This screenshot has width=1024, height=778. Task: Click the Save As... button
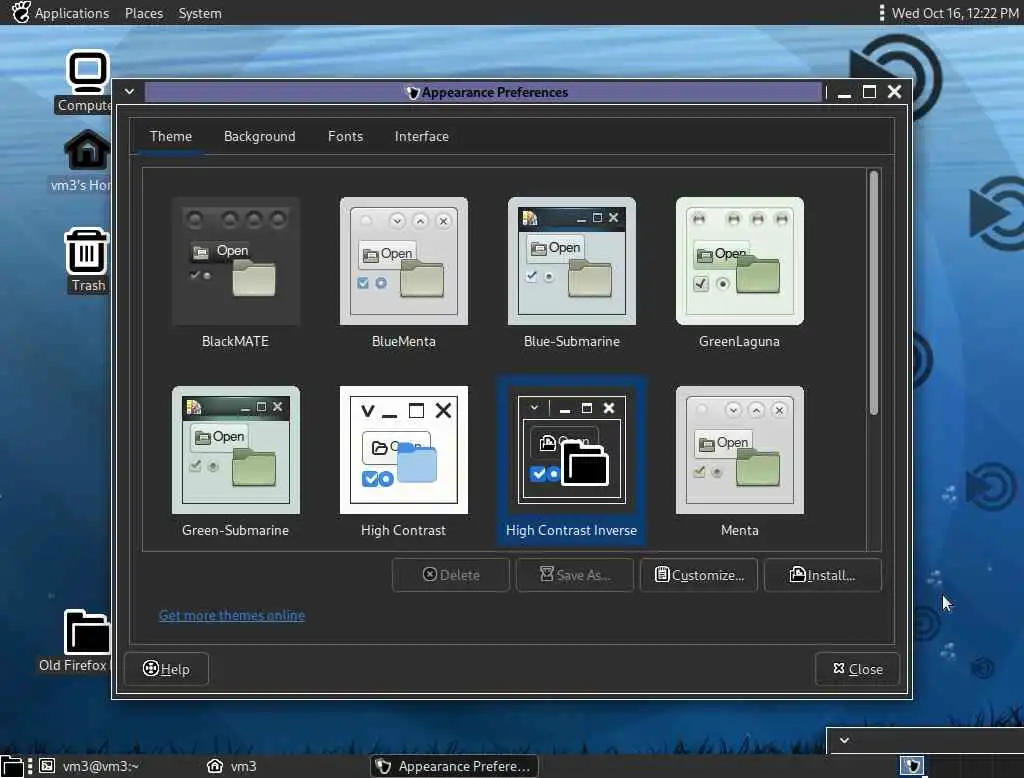(x=575, y=575)
